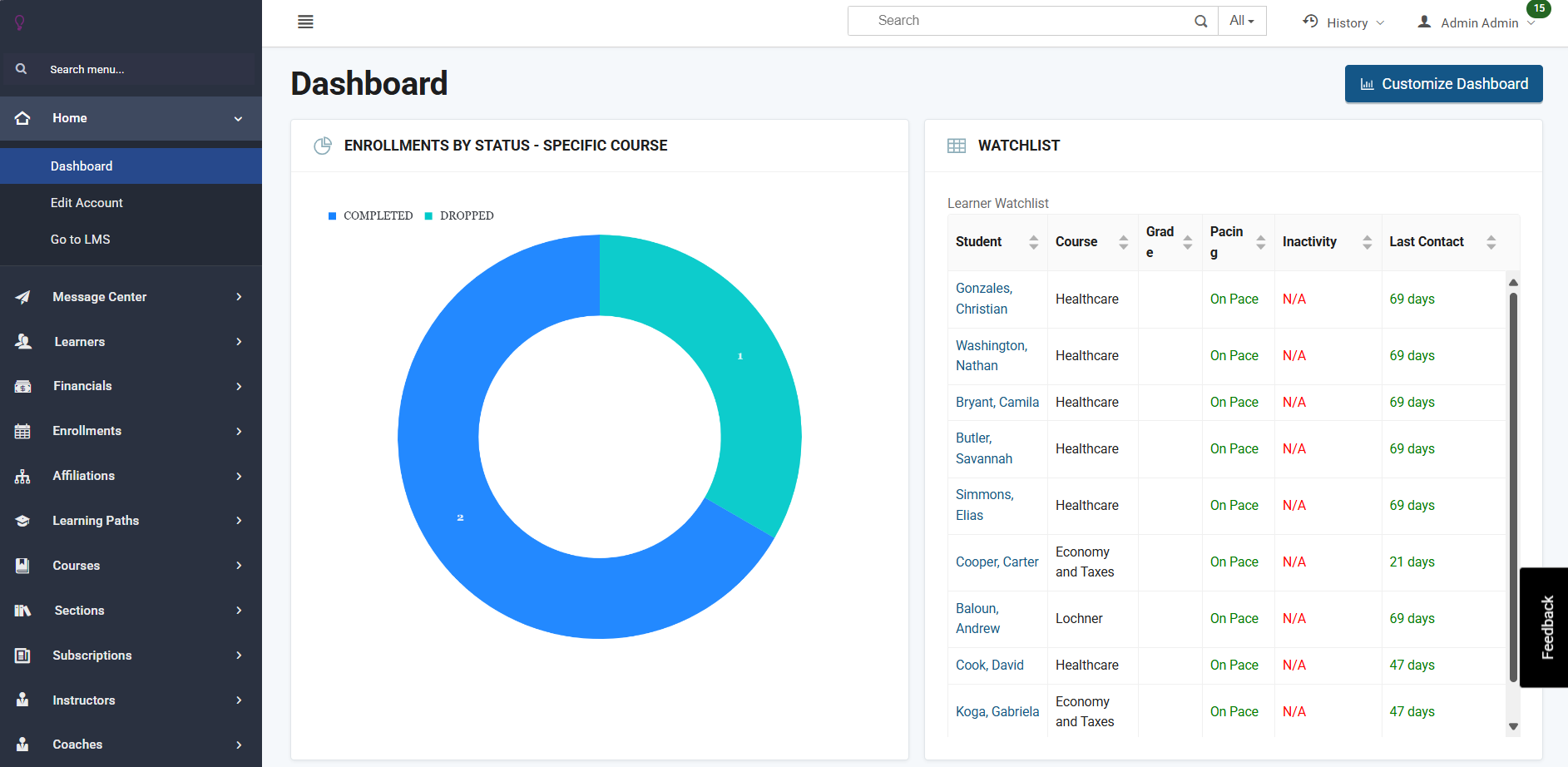1568x767 pixels.
Task: Select the Affiliations hierarchy icon
Action: tap(23, 475)
